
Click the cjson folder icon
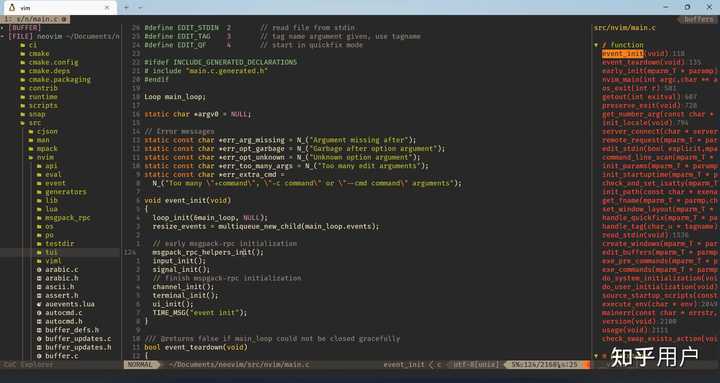[31, 131]
